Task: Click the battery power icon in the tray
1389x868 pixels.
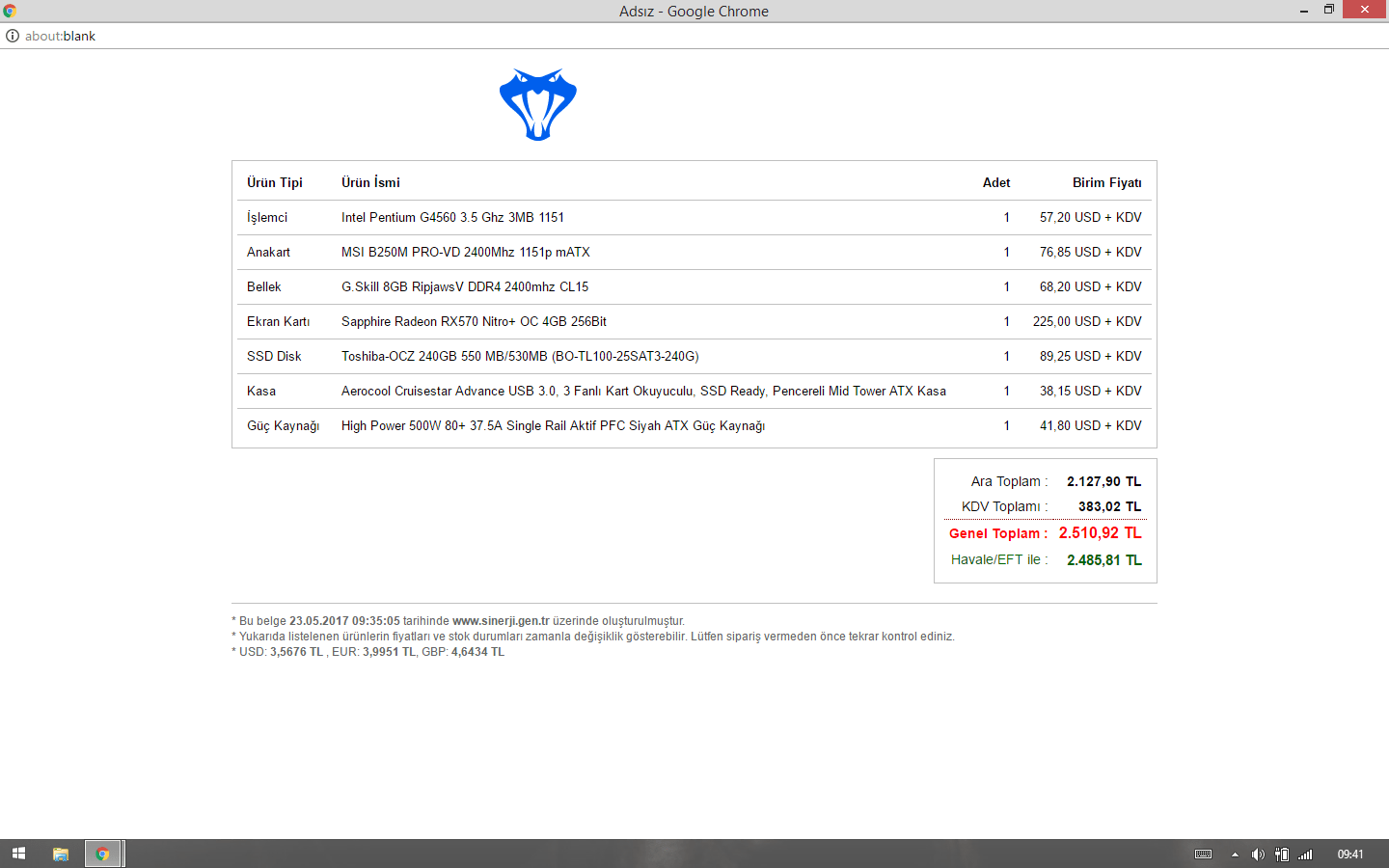Action: point(1282,854)
